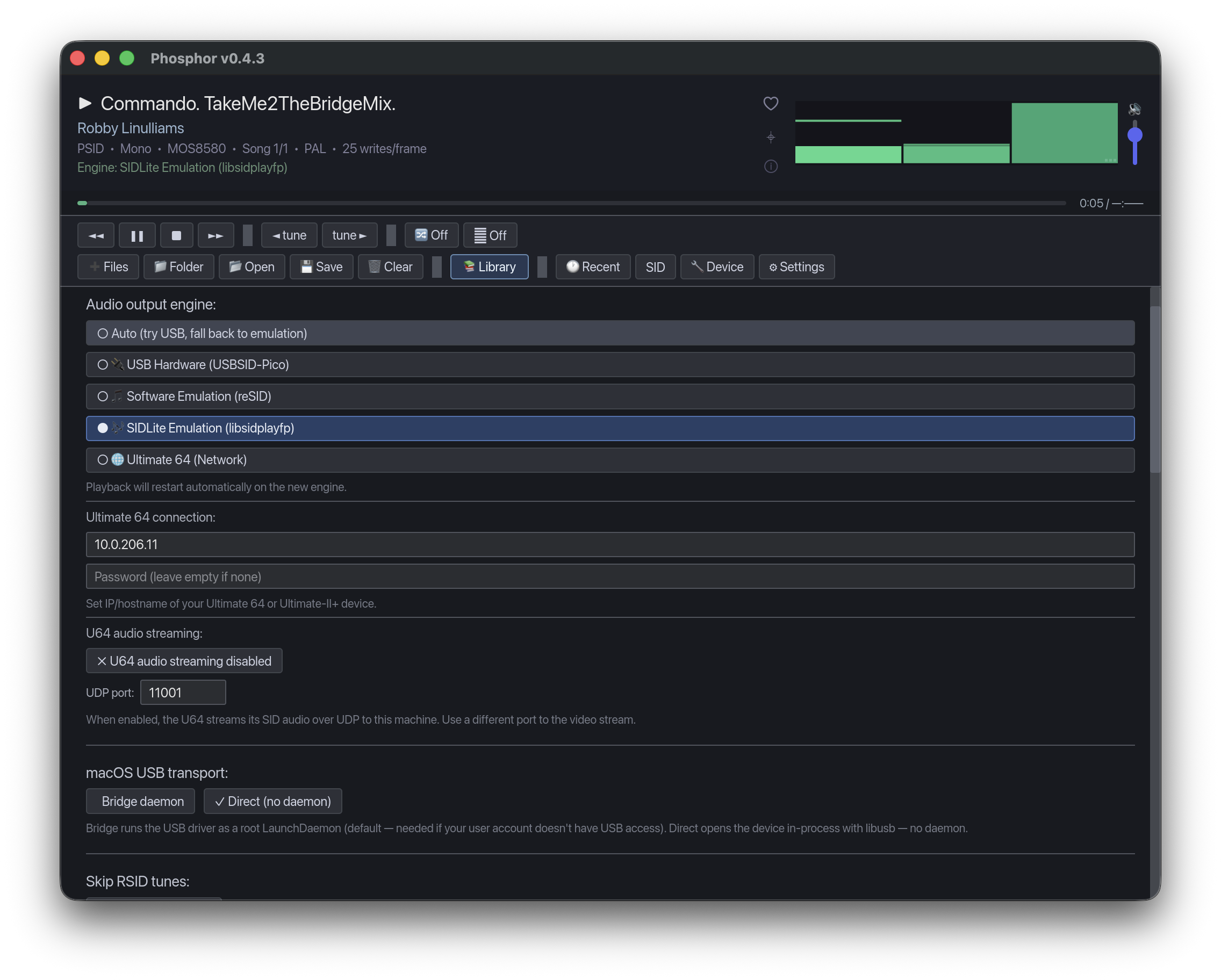Open the Settings panel

coord(797,267)
